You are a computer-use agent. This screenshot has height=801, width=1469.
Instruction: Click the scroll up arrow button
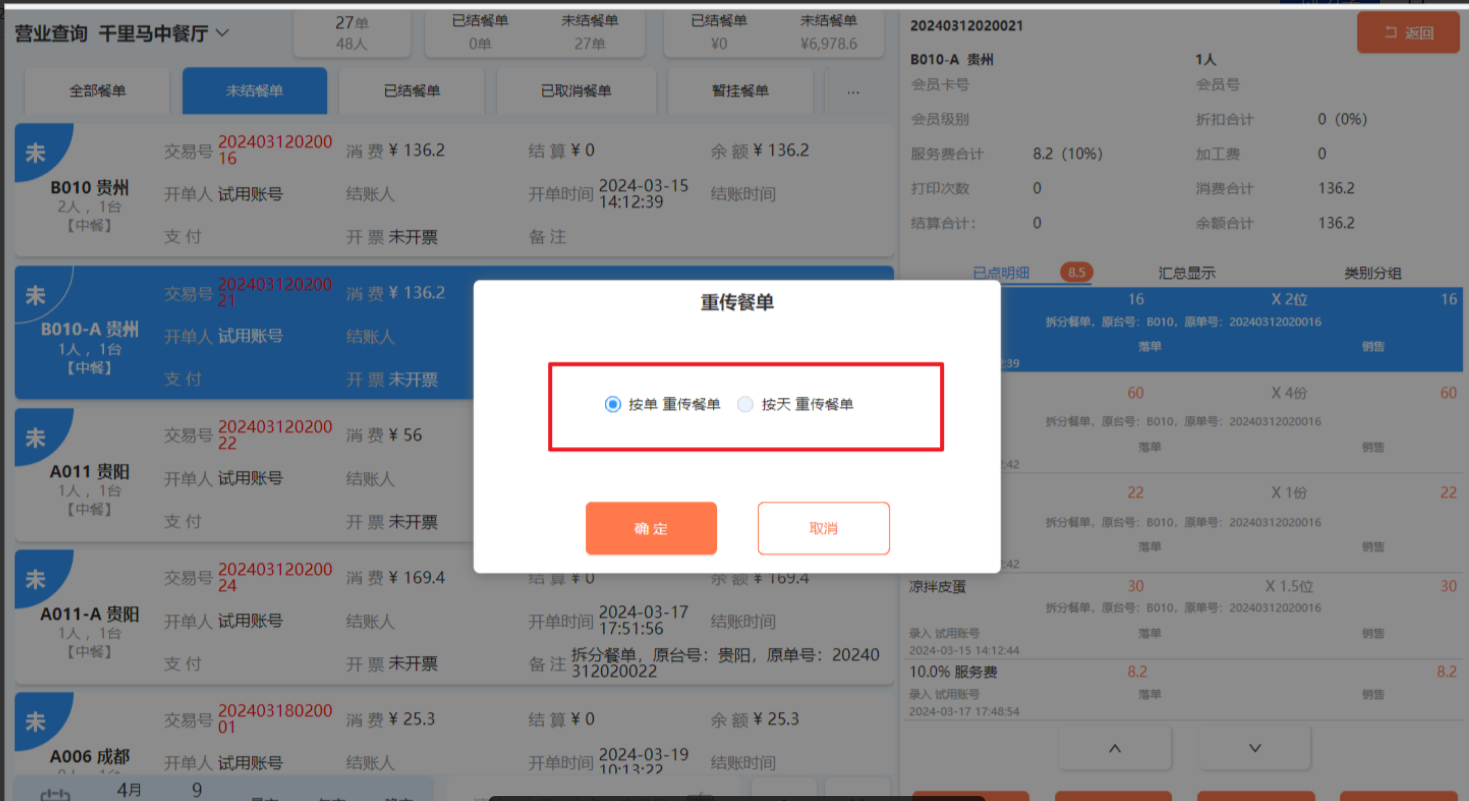coord(1115,748)
